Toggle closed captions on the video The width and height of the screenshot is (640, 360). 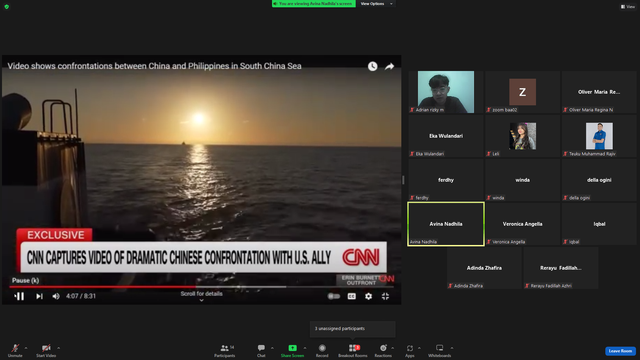(x=351, y=296)
